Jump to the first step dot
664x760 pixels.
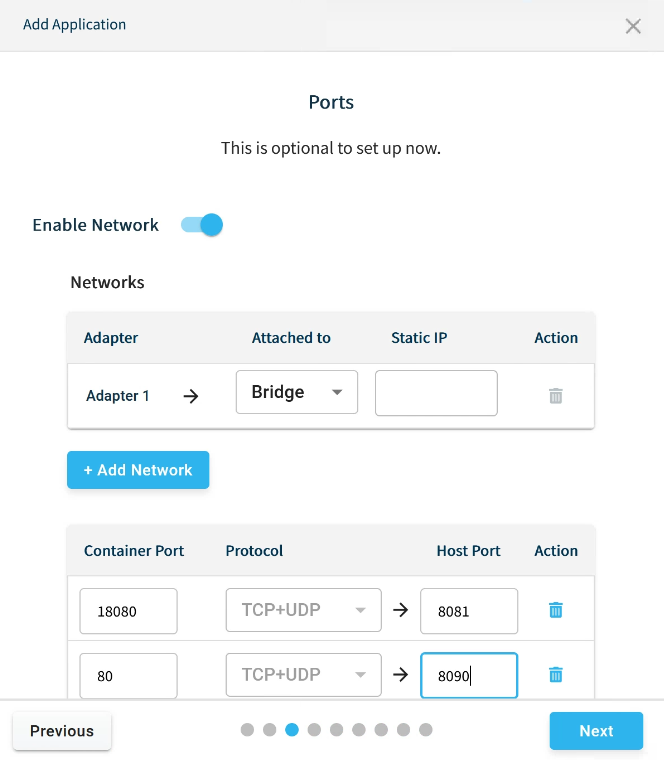[248, 730]
